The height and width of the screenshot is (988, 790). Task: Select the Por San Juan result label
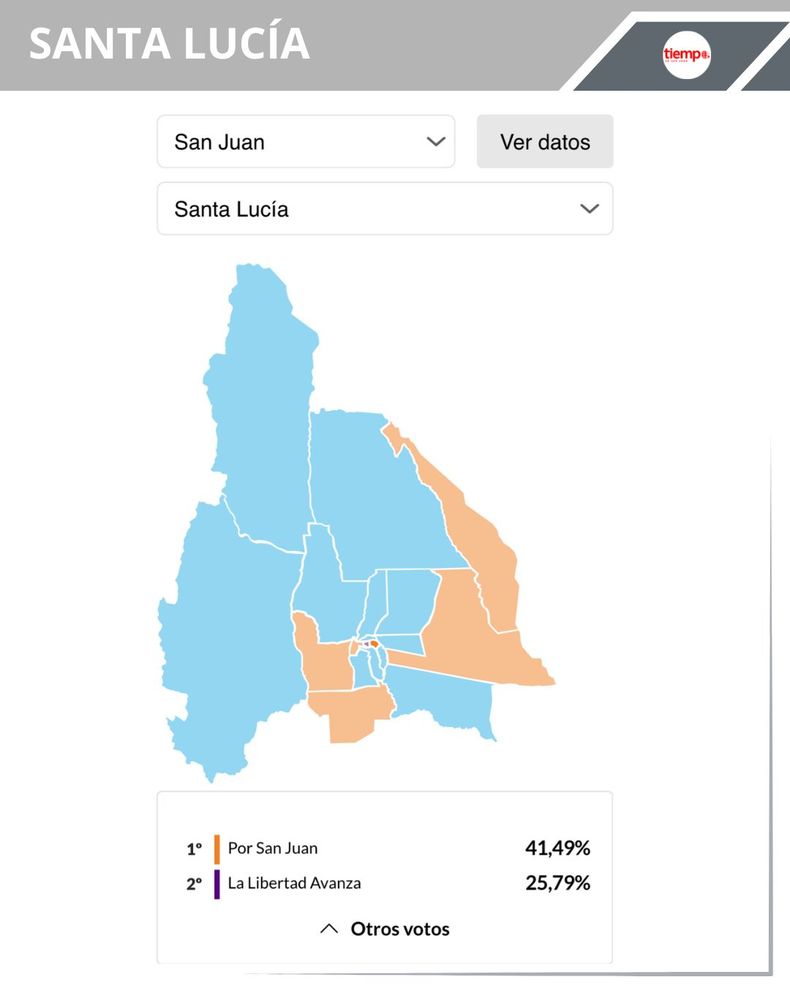click(273, 848)
